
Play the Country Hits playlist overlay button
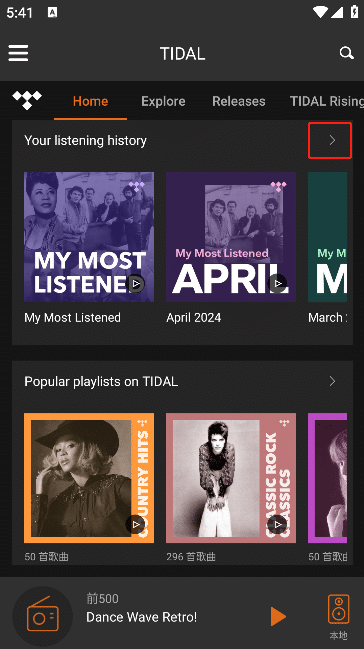(136, 525)
